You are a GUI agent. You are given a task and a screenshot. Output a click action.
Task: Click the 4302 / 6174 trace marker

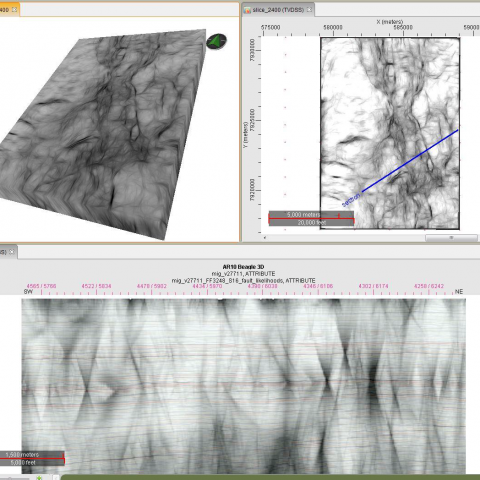click(x=373, y=286)
